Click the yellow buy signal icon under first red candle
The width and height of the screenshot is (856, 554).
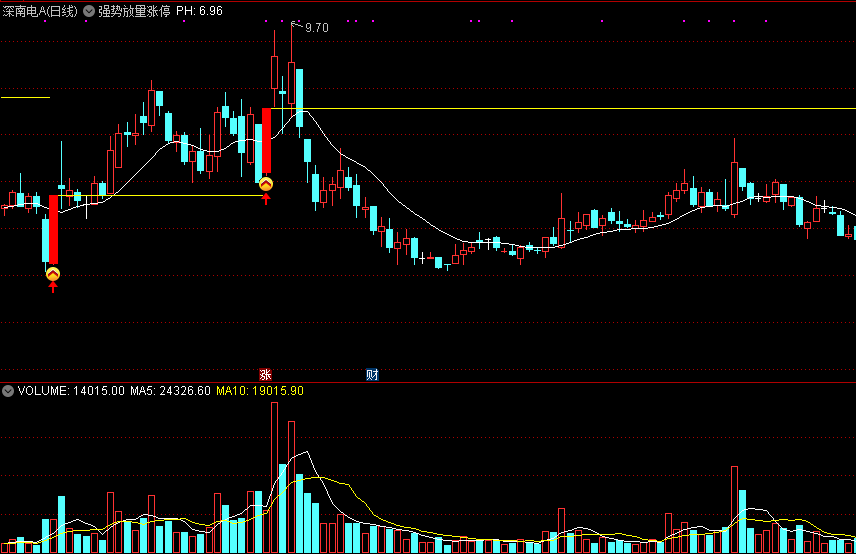(52, 274)
